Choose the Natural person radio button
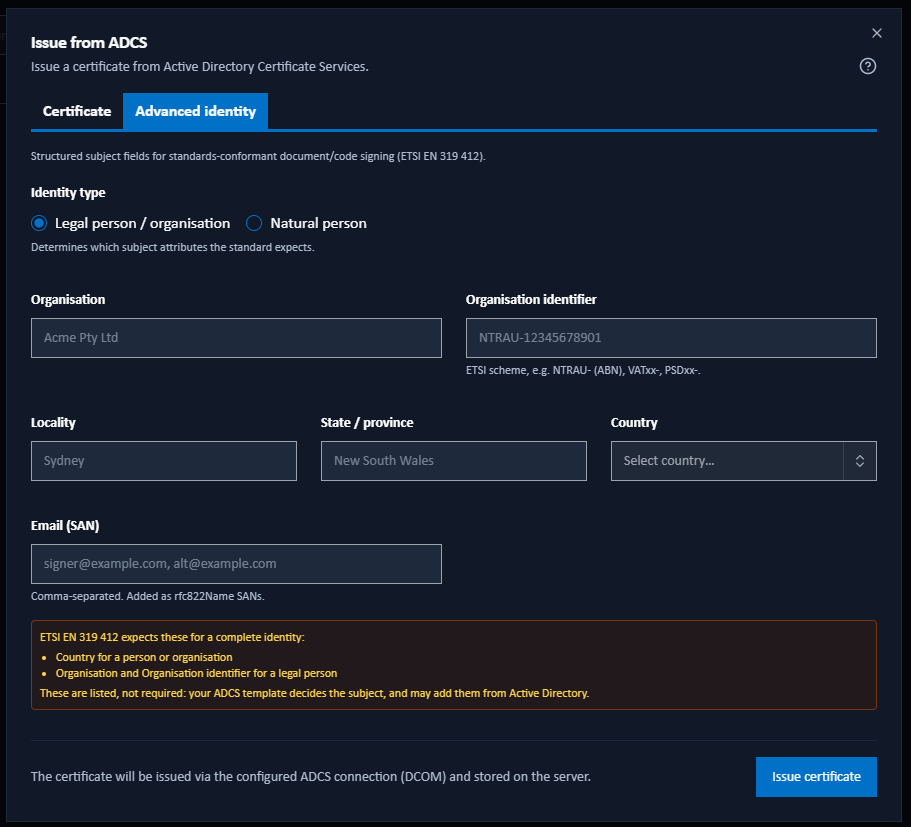Image resolution: width=911 pixels, height=827 pixels. coord(254,223)
